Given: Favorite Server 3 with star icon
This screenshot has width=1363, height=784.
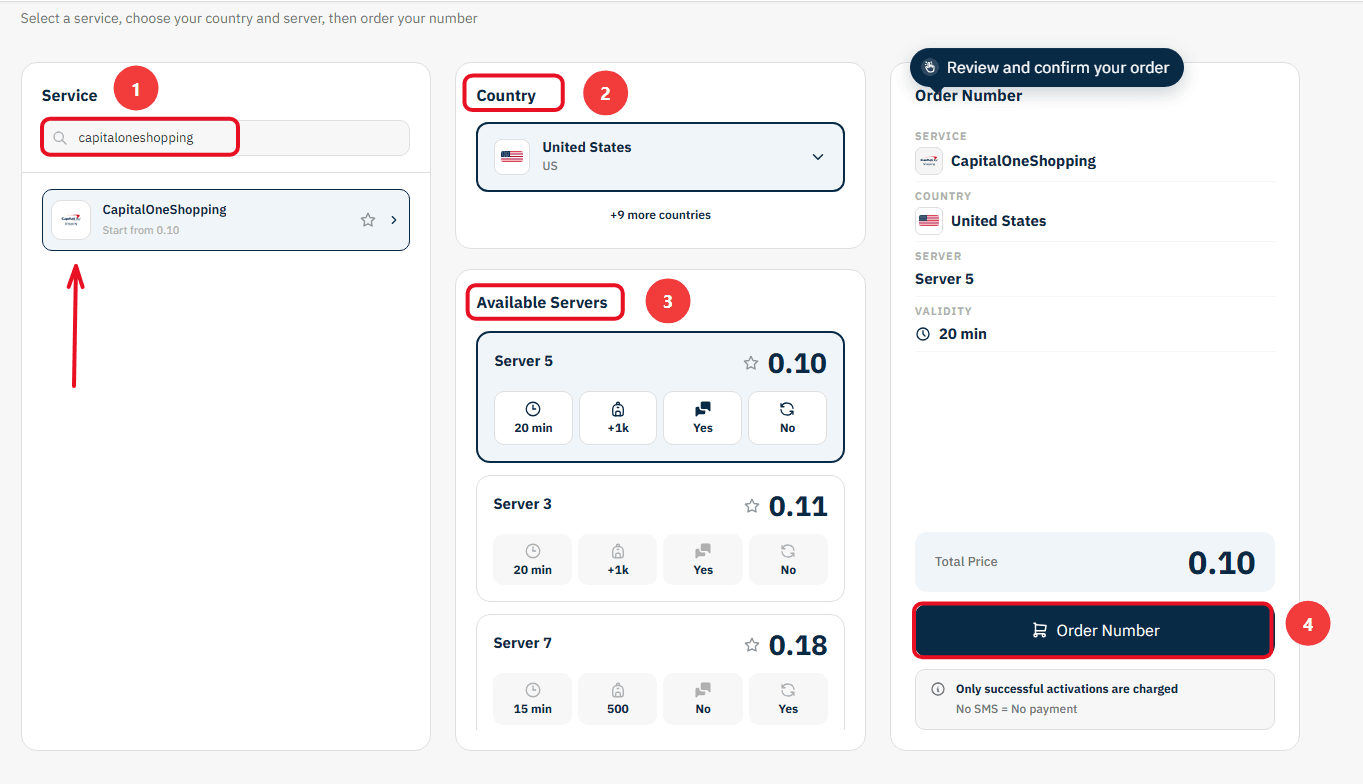Looking at the screenshot, I should pyautogui.click(x=752, y=506).
